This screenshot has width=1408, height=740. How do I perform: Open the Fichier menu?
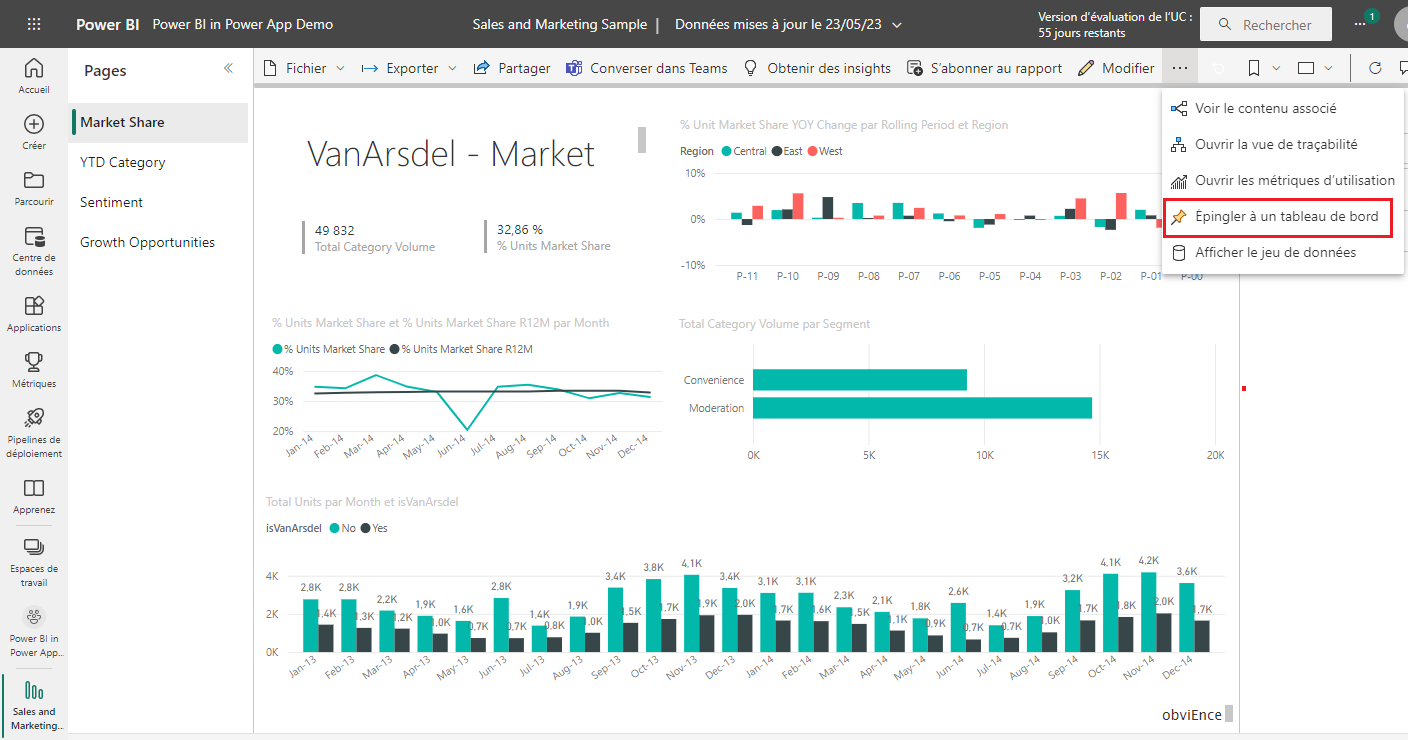[303, 68]
